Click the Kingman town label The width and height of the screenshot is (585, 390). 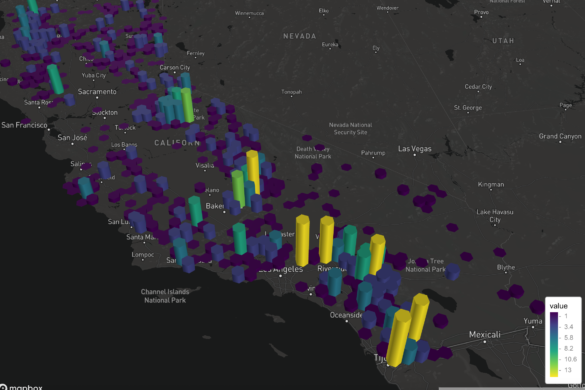491,184
